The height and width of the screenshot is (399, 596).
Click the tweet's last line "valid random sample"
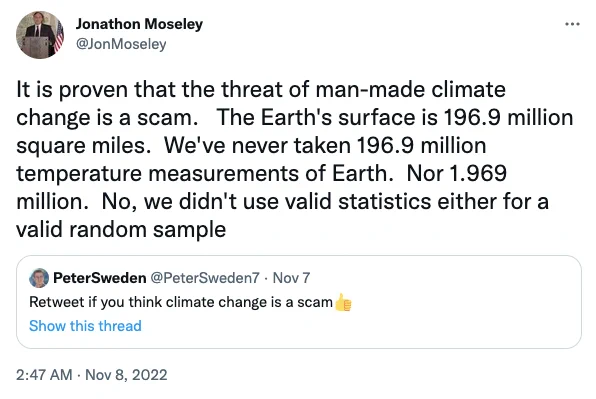121,230
